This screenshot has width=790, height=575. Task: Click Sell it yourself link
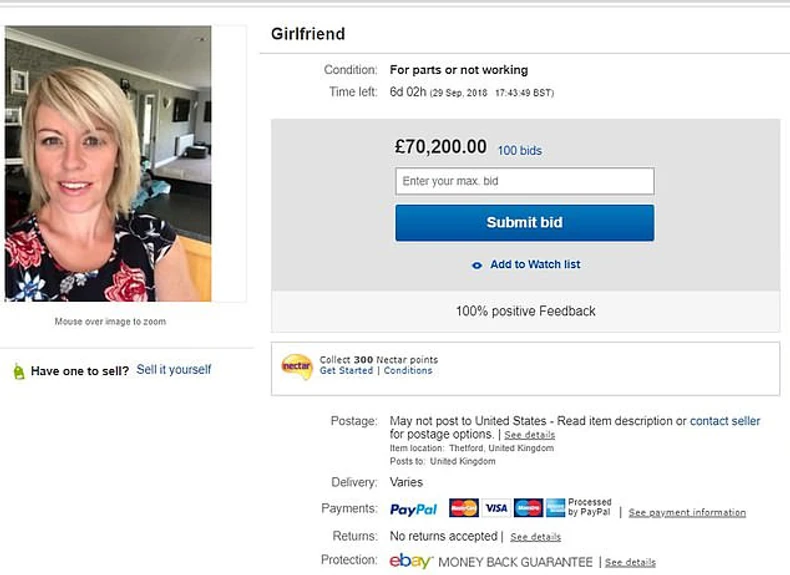[174, 370]
